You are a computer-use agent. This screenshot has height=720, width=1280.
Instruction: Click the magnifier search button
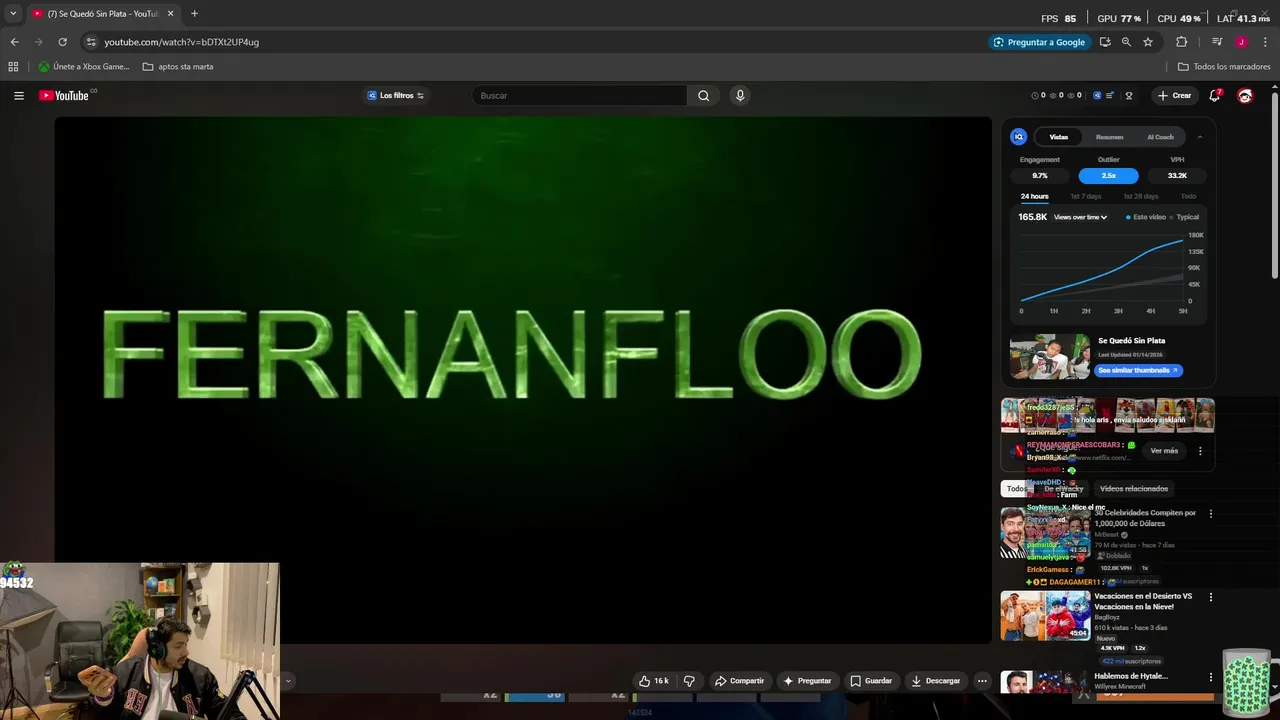[x=704, y=96]
